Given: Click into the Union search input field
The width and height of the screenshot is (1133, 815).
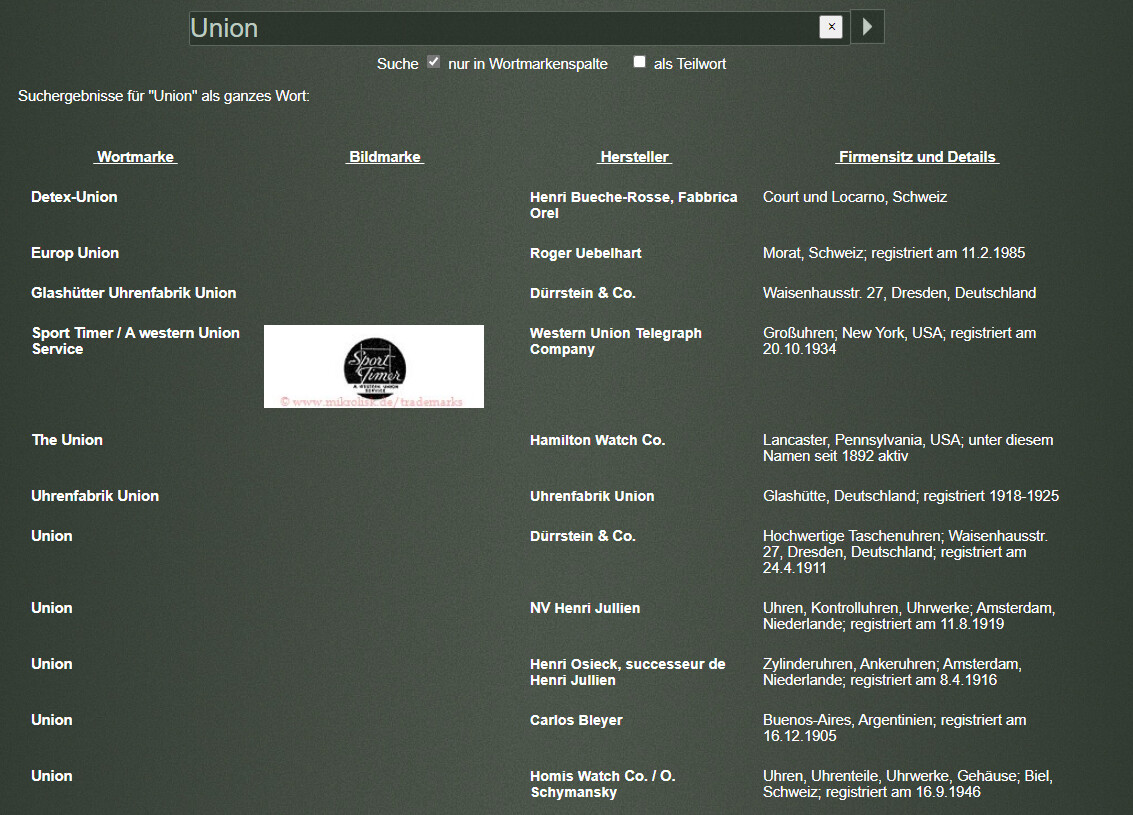Looking at the screenshot, I should [500, 28].
